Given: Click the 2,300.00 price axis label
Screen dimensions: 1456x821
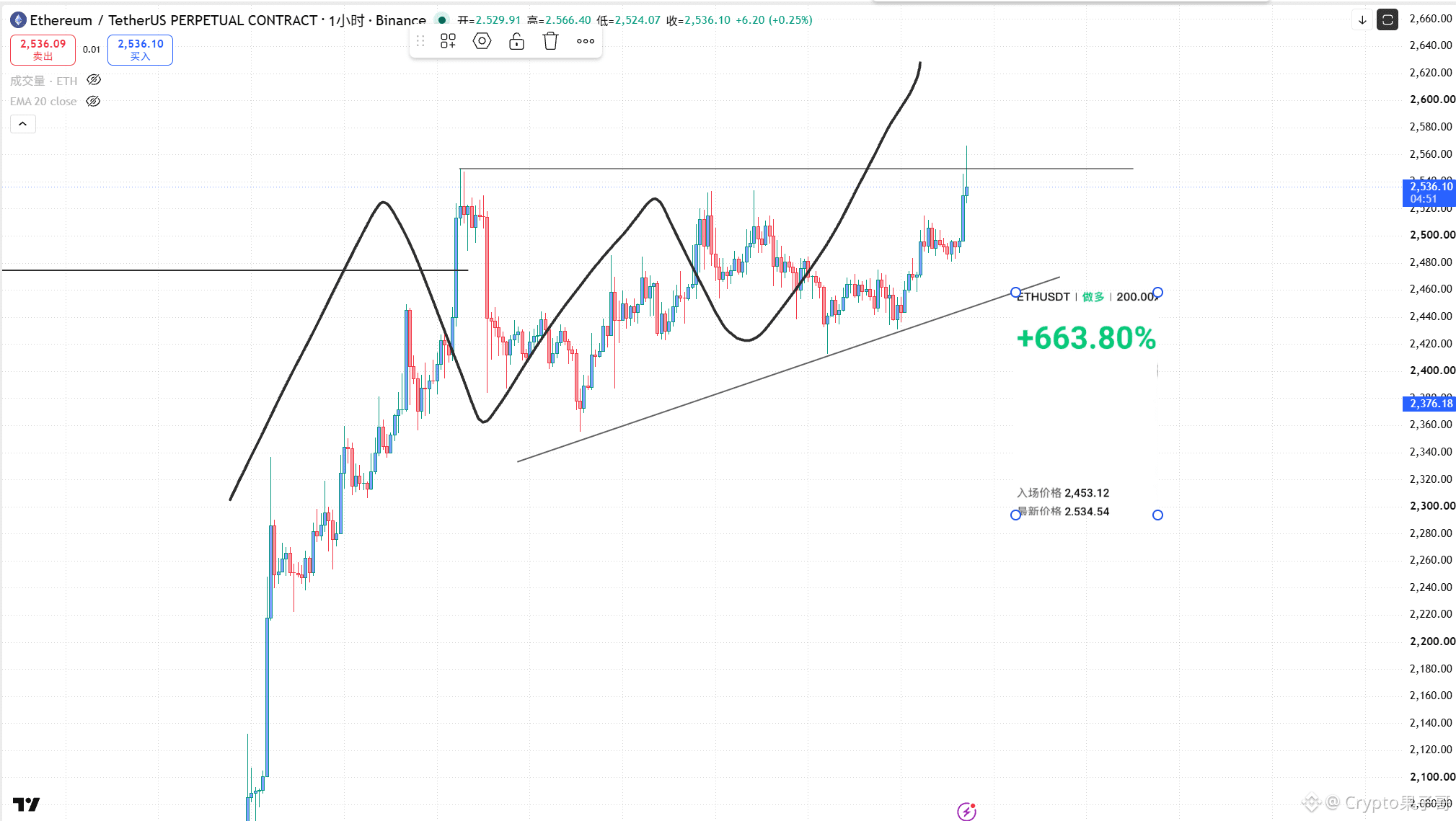Looking at the screenshot, I should coord(1432,506).
